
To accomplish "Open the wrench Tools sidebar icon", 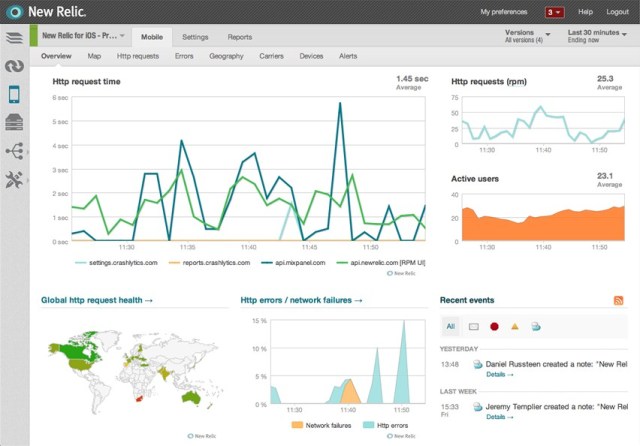I will [14, 179].
